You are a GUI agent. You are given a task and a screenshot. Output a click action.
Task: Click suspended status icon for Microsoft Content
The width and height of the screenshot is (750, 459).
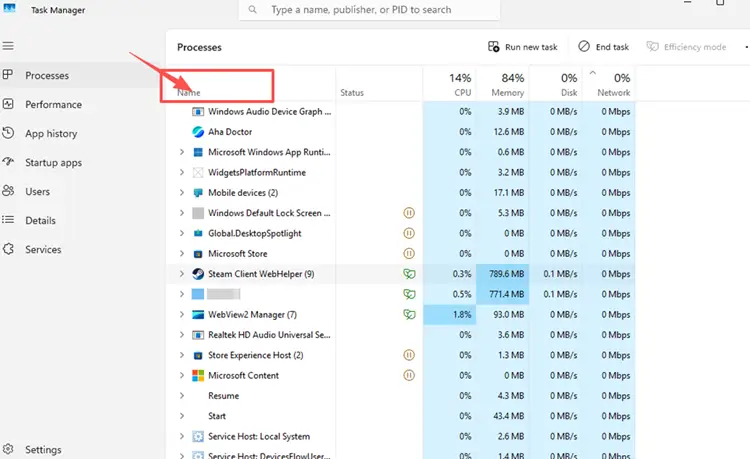pos(409,375)
